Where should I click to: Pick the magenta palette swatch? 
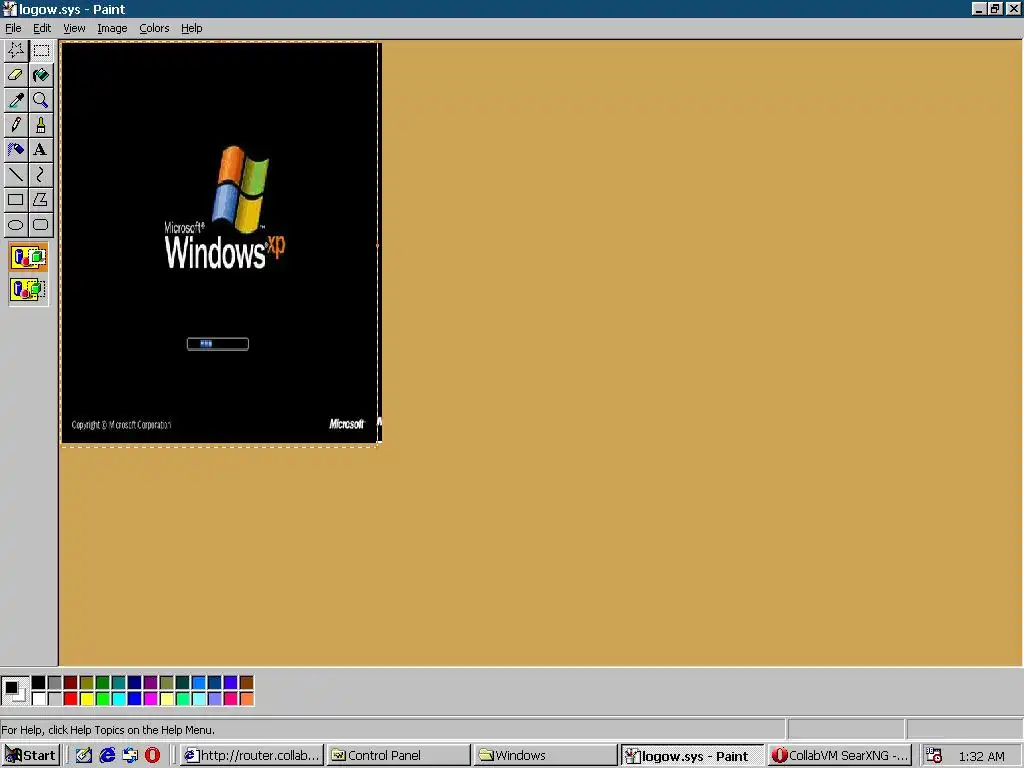pyautogui.click(x=151, y=699)
